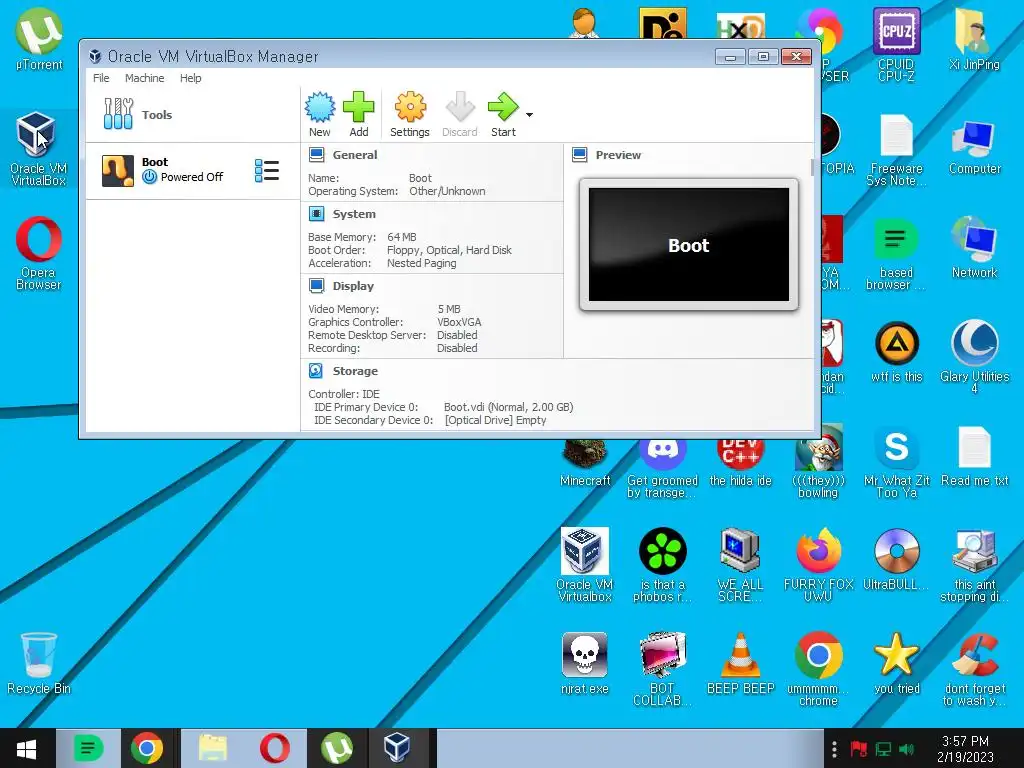Select the BOT COLLAB desktop icon

click(x=662, y=669)
